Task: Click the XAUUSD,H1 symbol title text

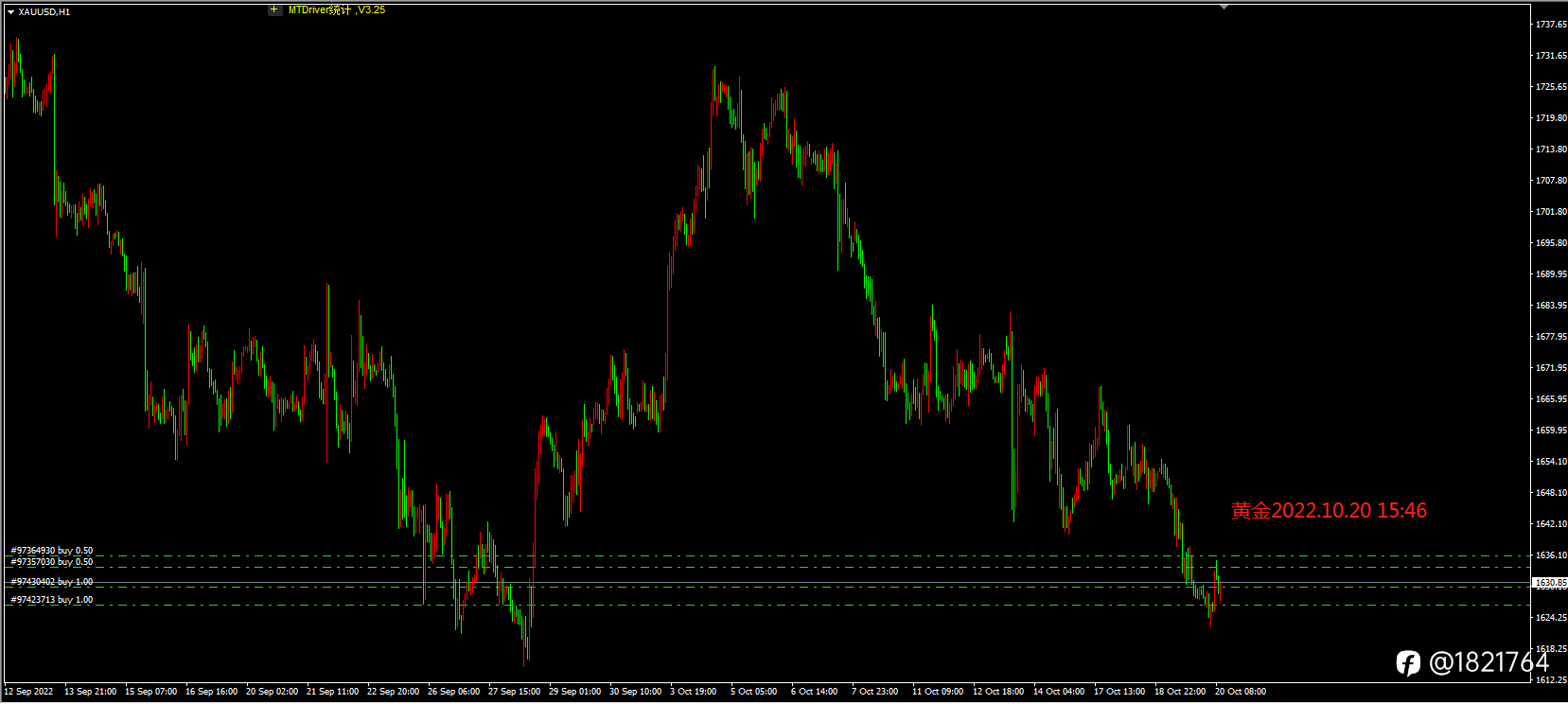Action: point(44,12)
